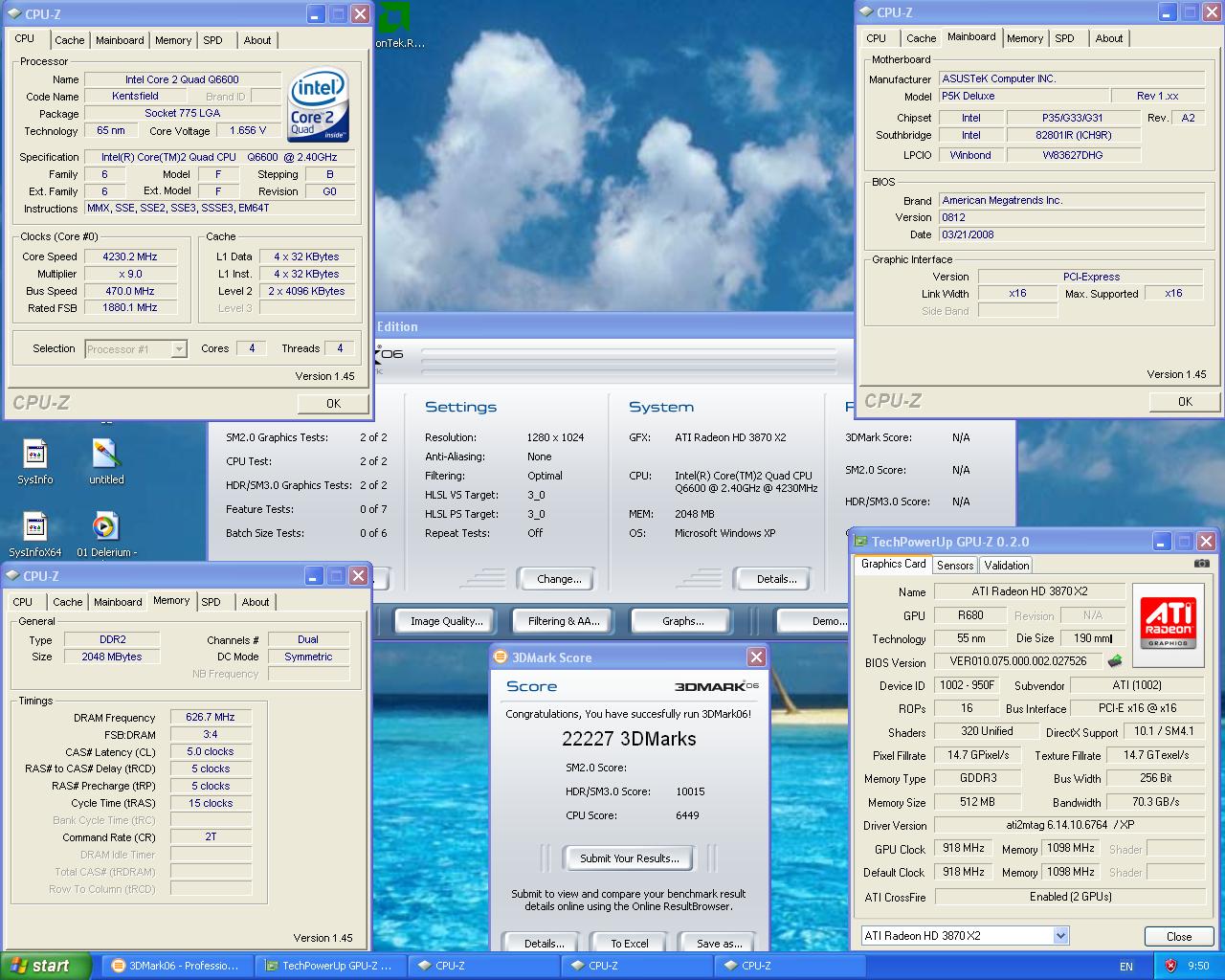Click the DRAM Frequency value 626.7 MHz

(x=211, y=717)
